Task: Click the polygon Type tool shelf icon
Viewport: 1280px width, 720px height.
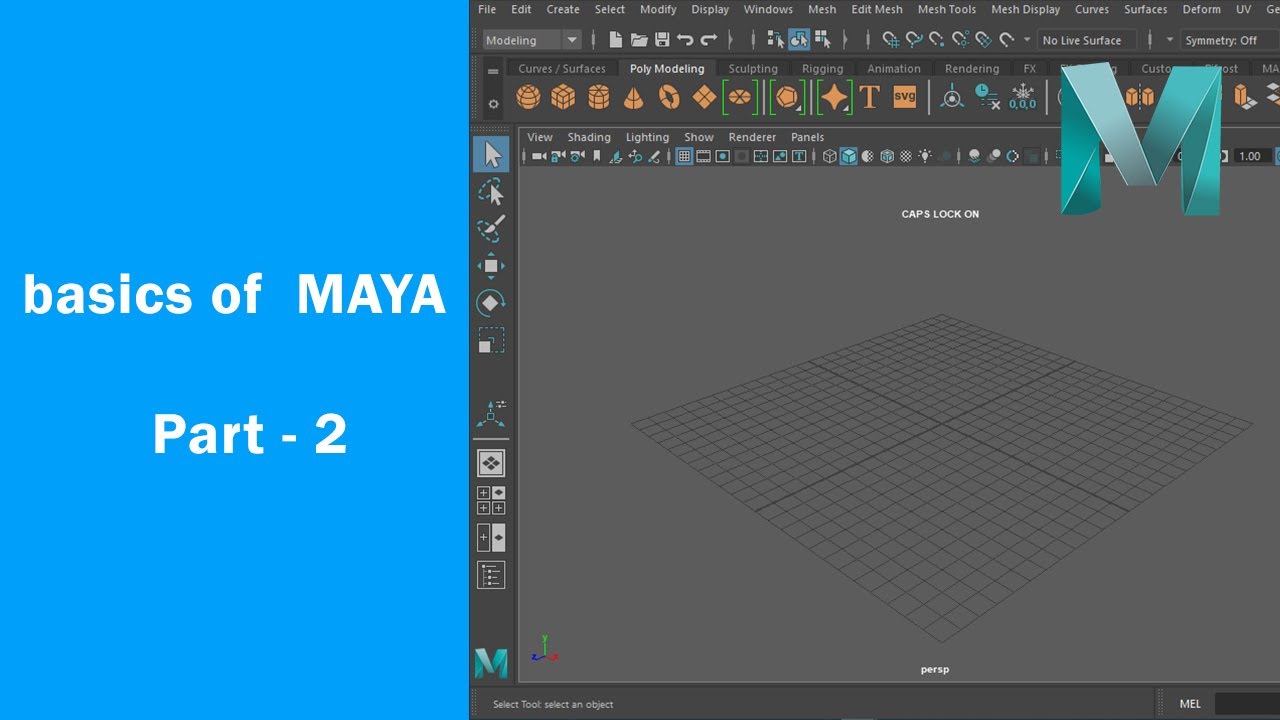Action: (x=870, y=97)
